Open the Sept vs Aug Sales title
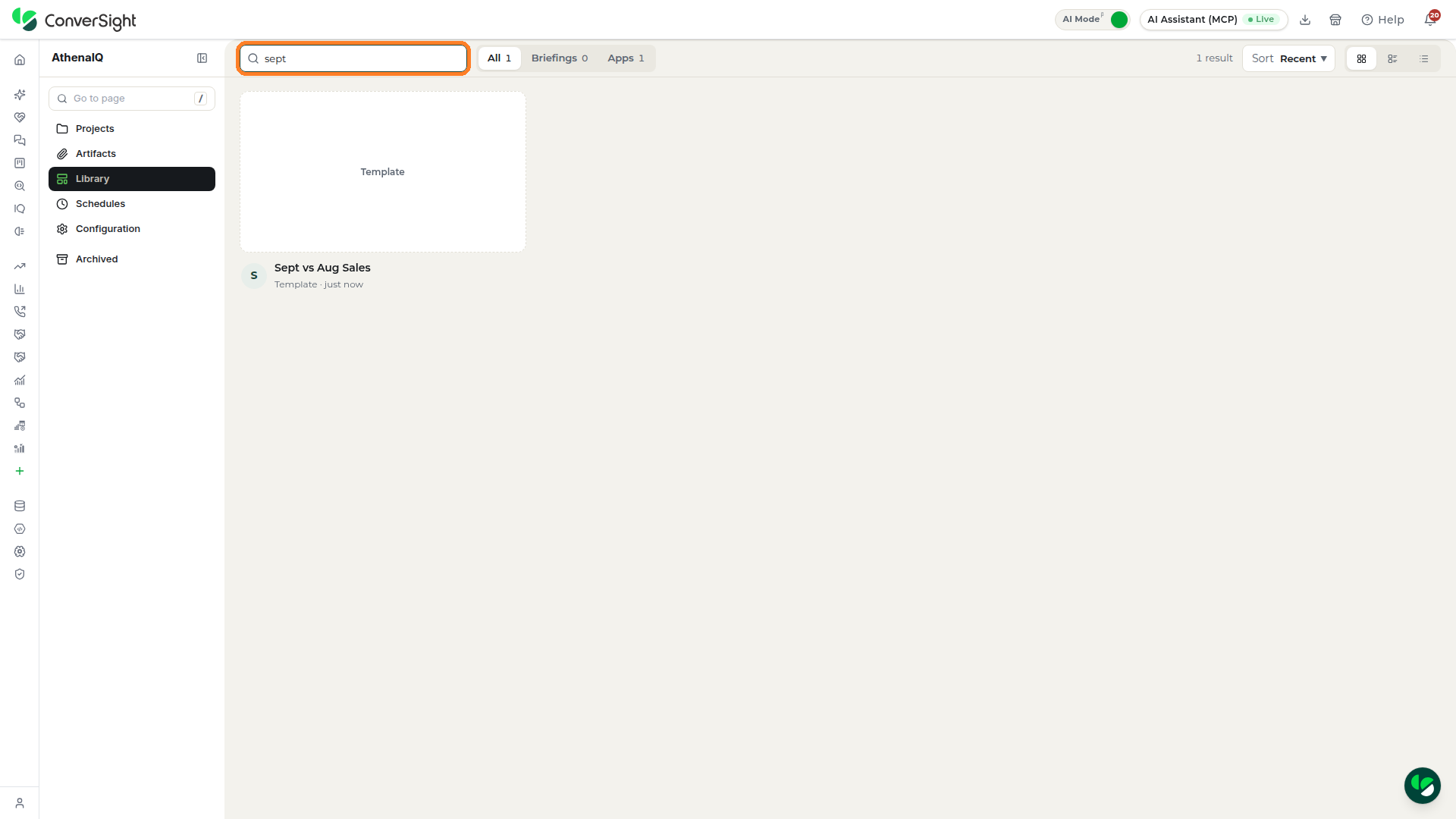Viewport: 1456px width, 819px height. point(322,268)
